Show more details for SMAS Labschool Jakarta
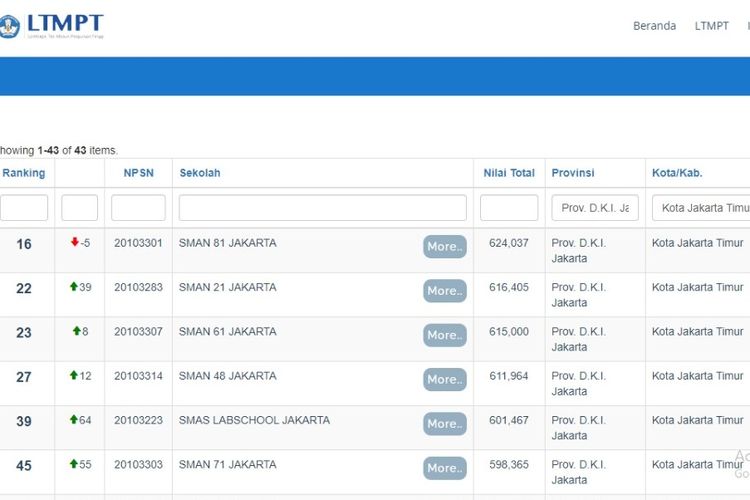 (444, 424)
